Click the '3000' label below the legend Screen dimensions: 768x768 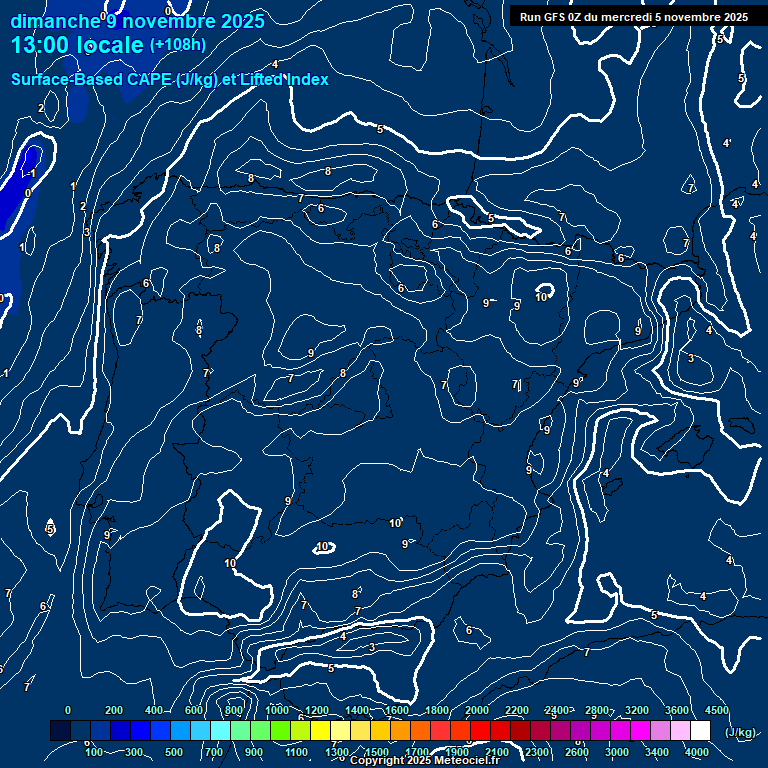point(617,752)
